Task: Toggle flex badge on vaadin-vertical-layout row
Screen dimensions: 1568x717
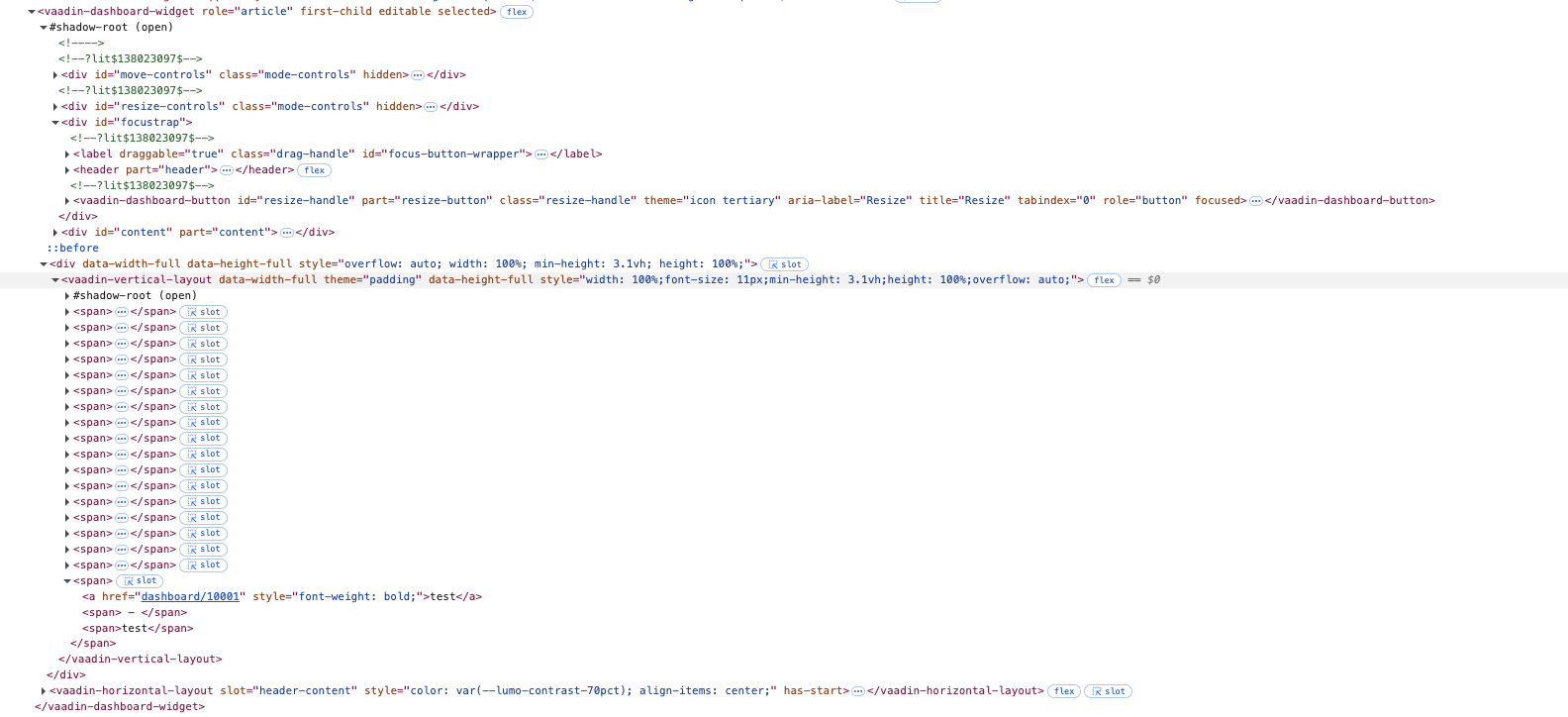Action: click(x=1104, y=280)
